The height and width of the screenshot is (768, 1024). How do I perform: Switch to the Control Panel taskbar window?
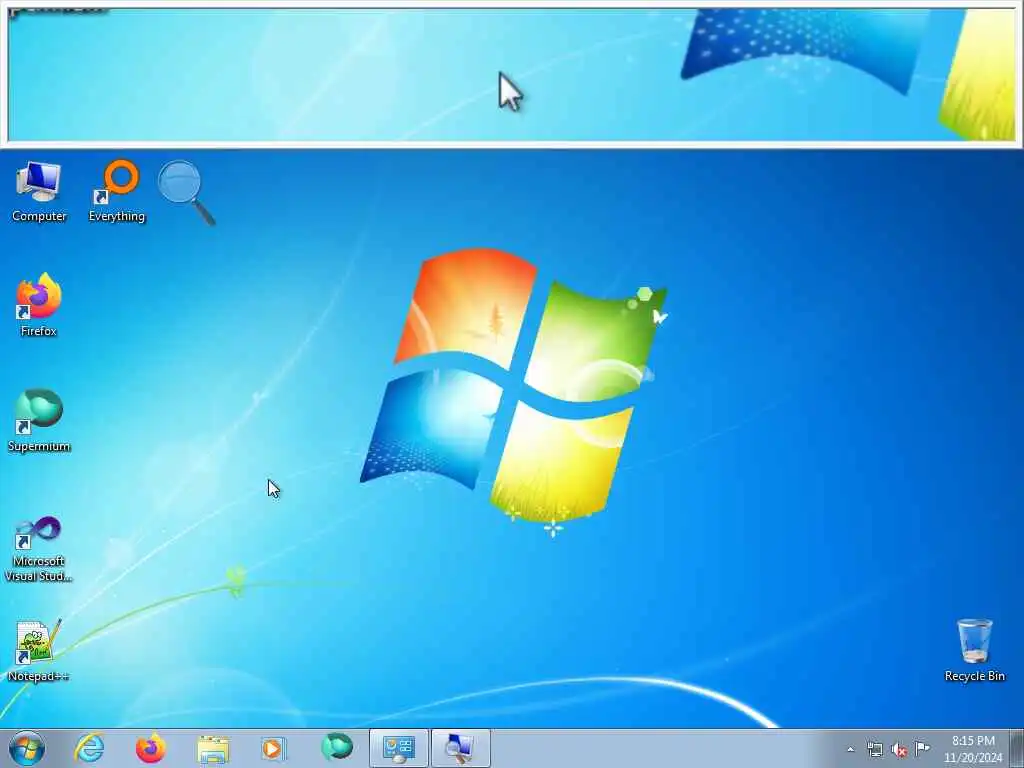(x=399, y=748)
